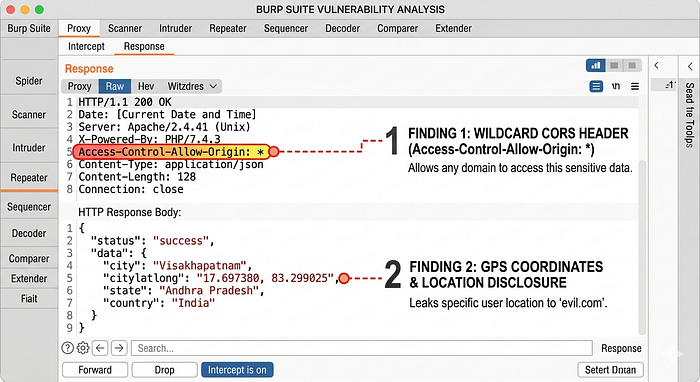Open the Repeater top tab
Screen dimensions: 700x382
[x=228, y=28]
